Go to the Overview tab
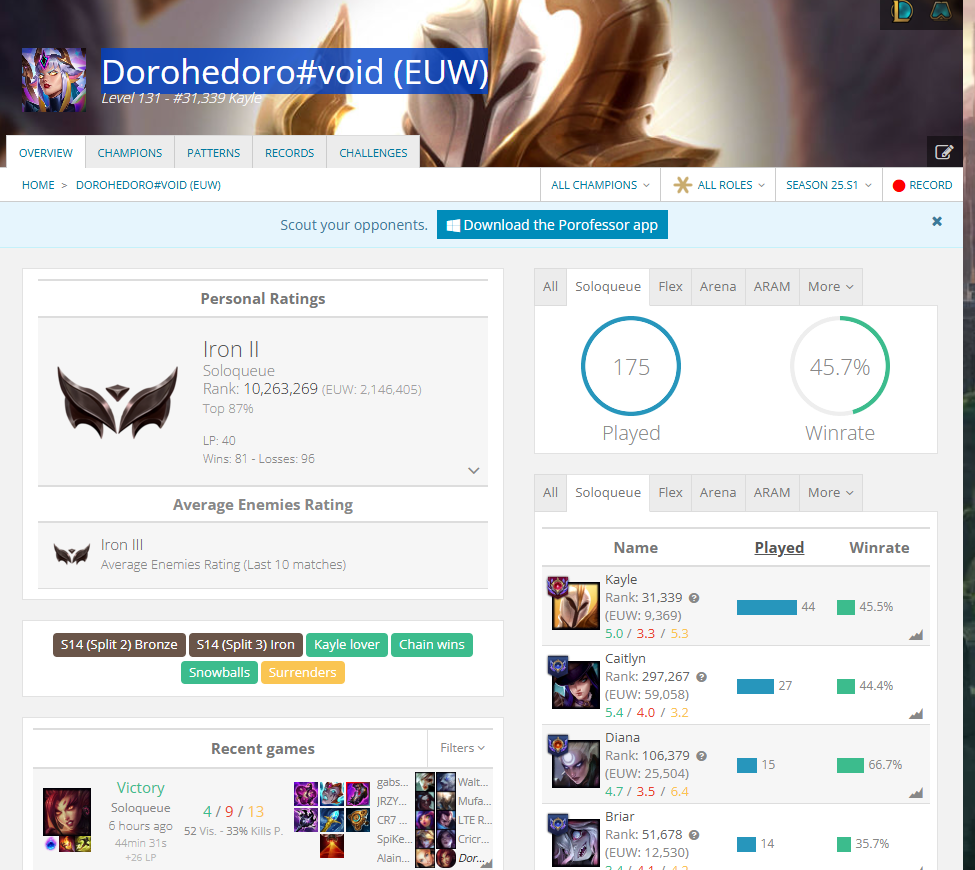Screen dimensions: 975x870 (x=45, y=152)
